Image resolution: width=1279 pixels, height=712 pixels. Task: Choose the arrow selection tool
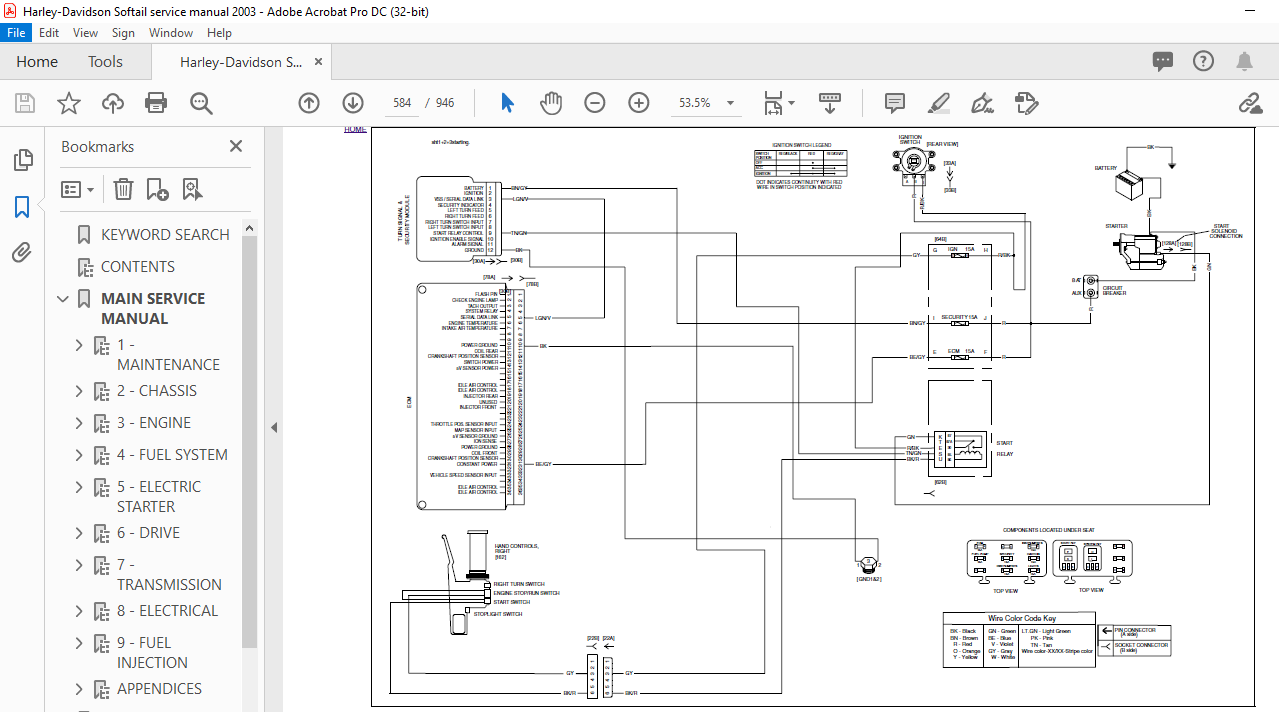[507, 103]
